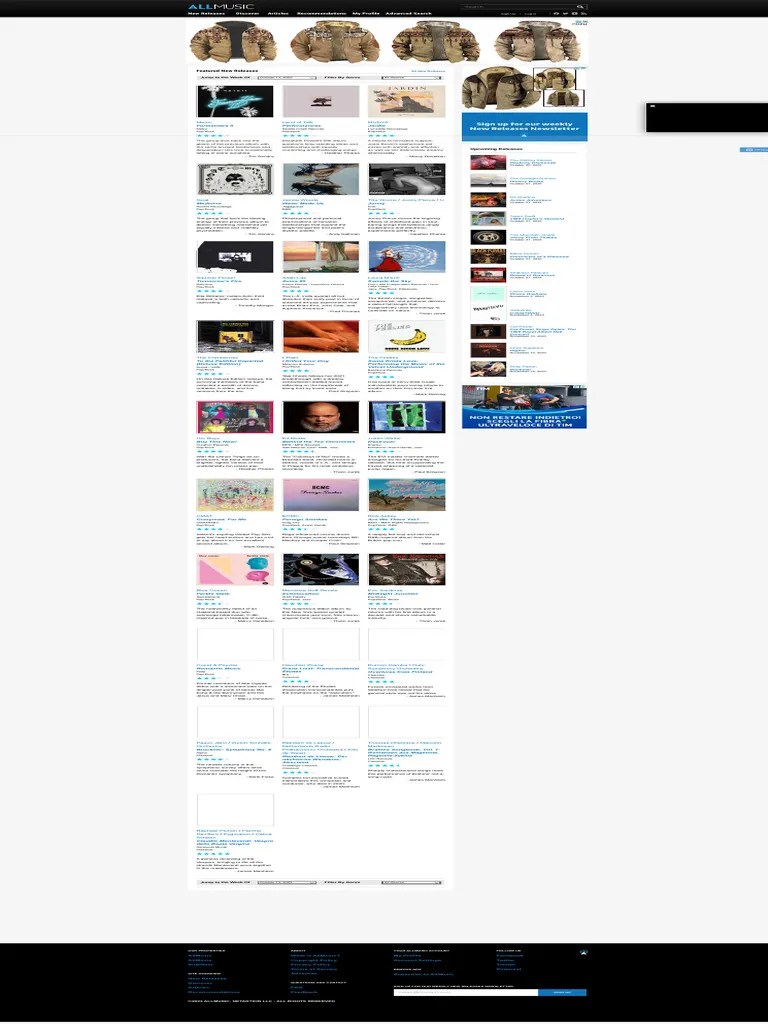Screen dimensions: 768x1024
Task: Open the Recommendations menu item
Action: (321, 13)
